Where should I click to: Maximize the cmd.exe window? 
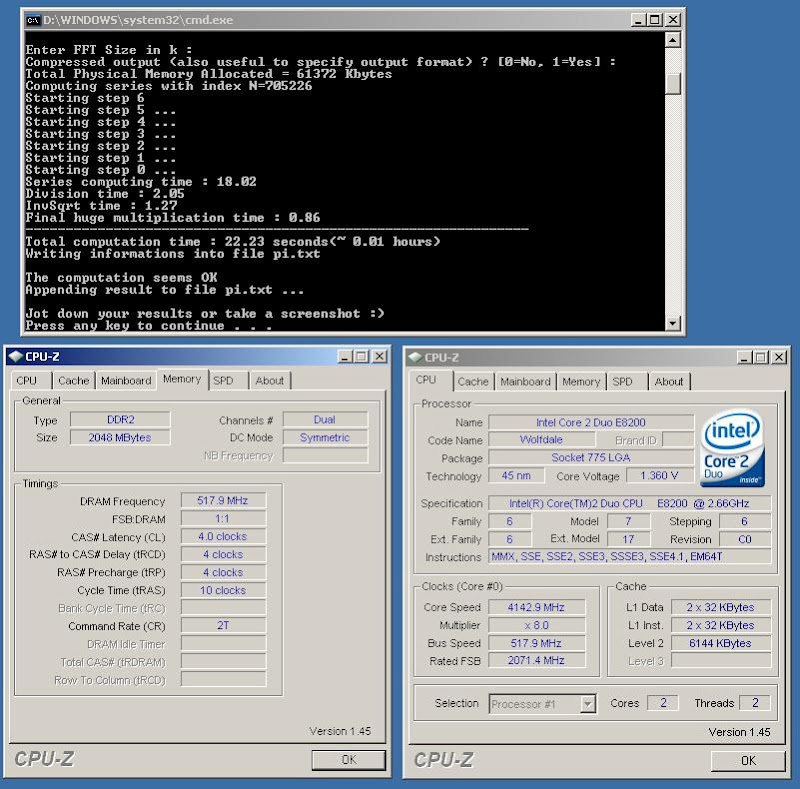[x=655, y=20]
